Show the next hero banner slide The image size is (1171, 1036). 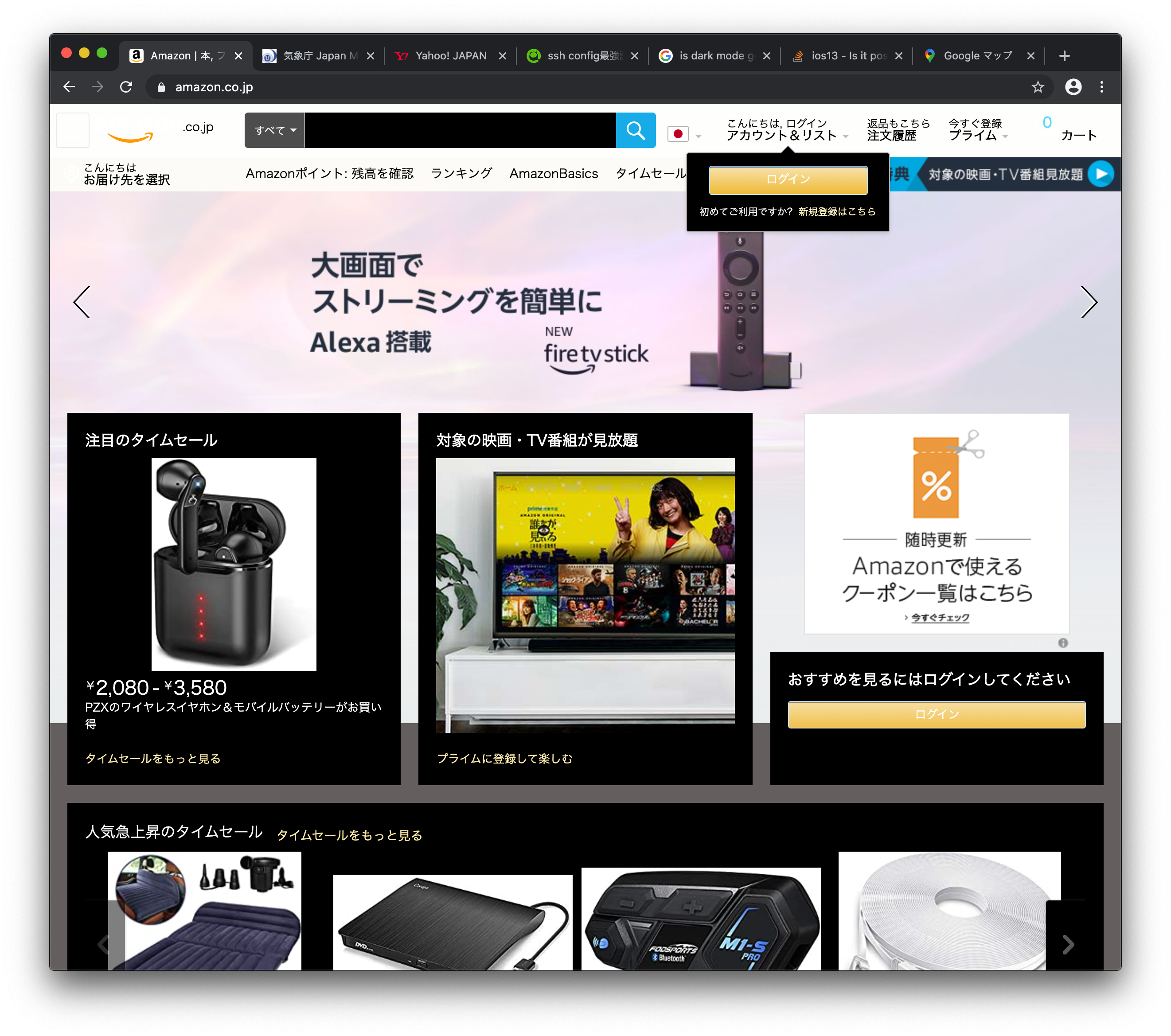(1089, 302)
